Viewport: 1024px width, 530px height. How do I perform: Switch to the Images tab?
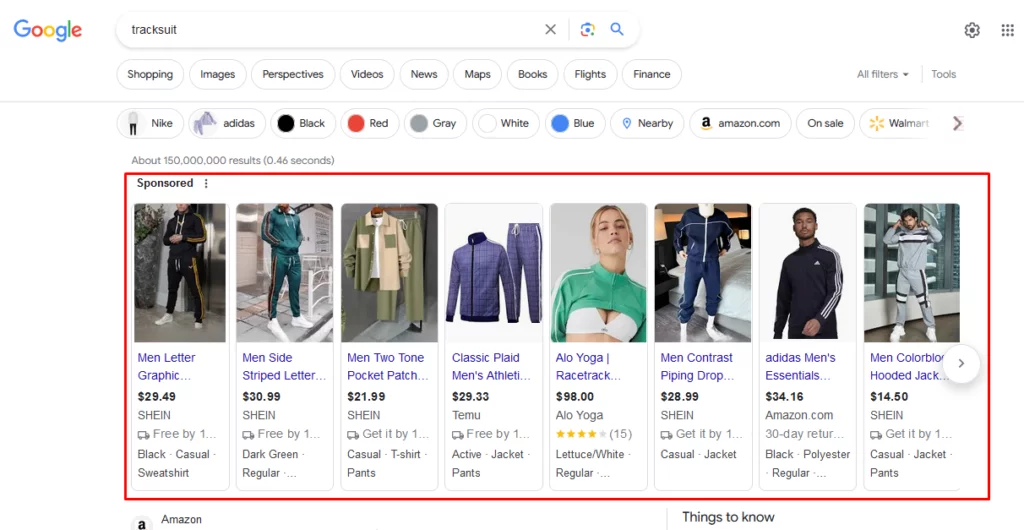217,74
